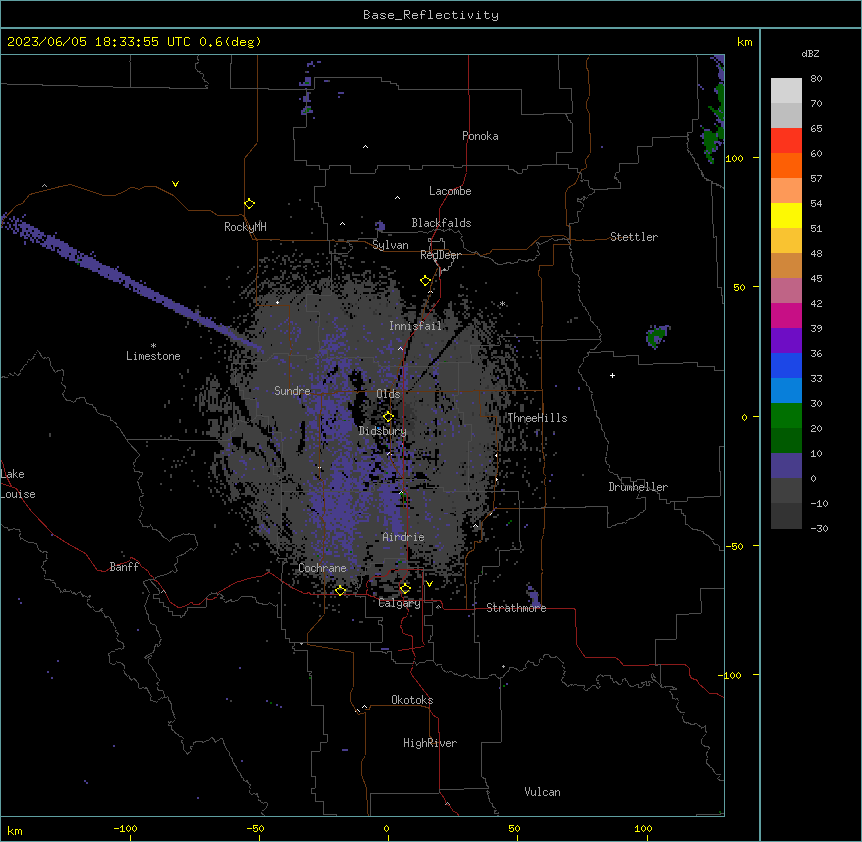
Task: Click the RockyMH label
Action: click(x=245, y=227)
